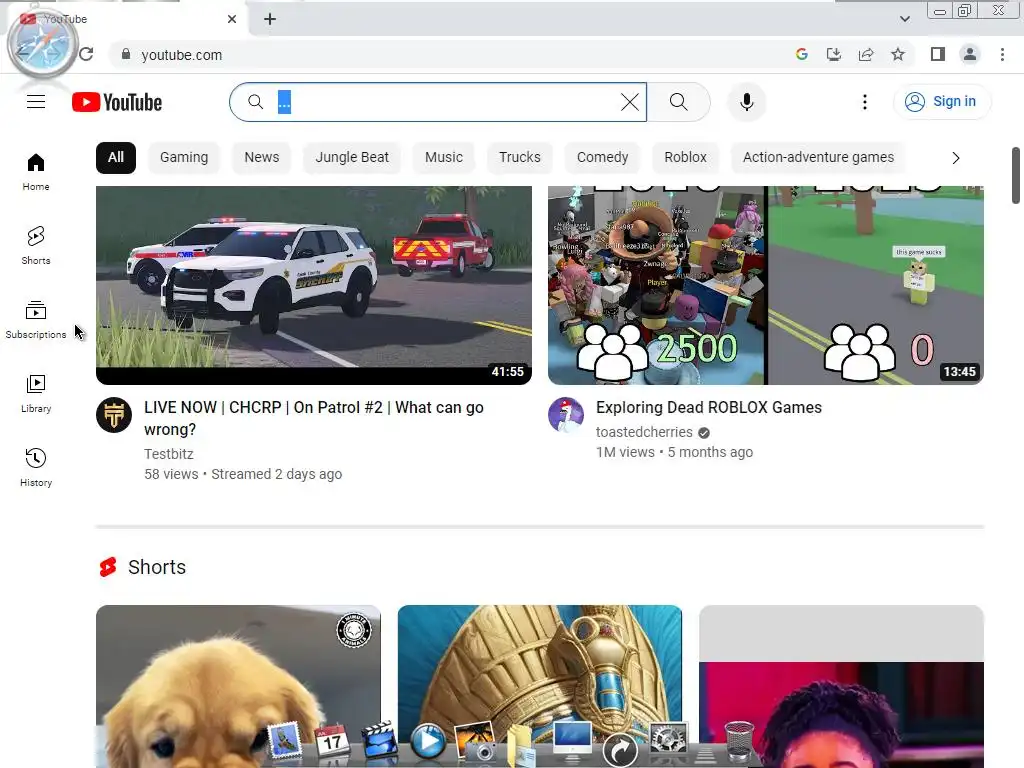Click the share page icon
Image resolution: width=1024 pixels, height=768 pixels.
866,54
